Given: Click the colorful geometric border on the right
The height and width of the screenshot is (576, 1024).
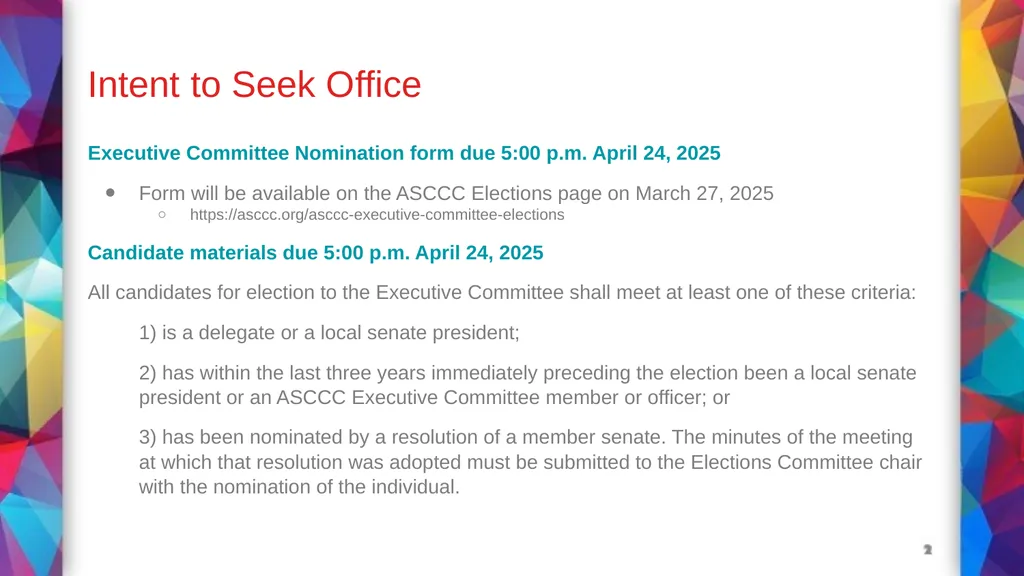Looking at the screenshot, I should coord(992,288).
